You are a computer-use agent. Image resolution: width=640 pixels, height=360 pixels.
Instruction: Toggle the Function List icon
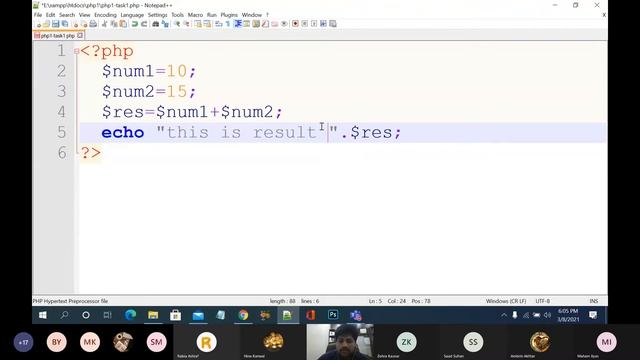265,24
